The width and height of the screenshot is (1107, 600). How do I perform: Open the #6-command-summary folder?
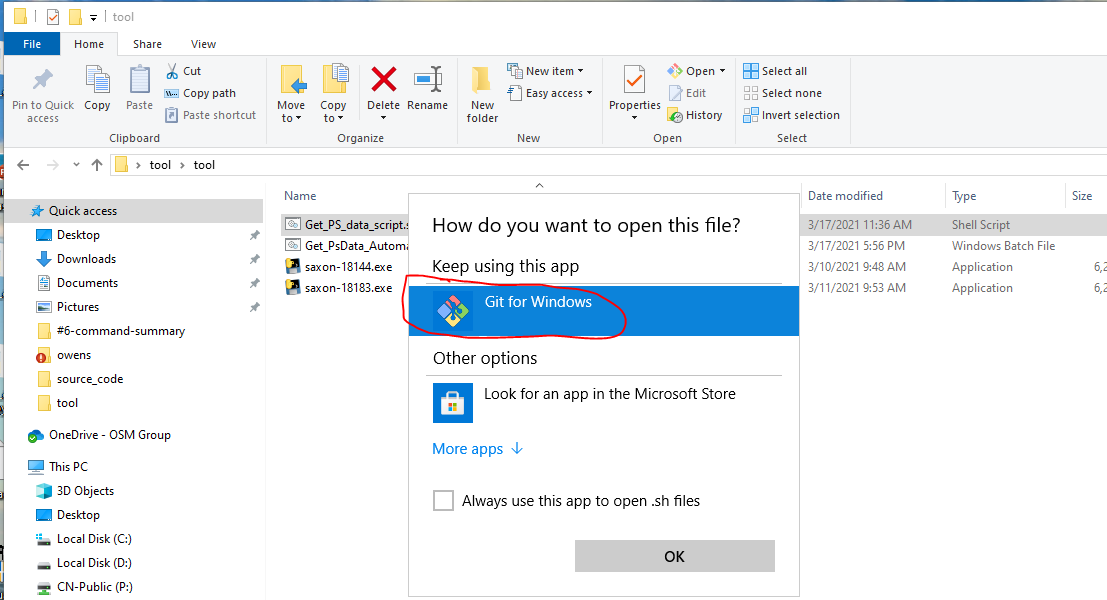coord(121,331)
